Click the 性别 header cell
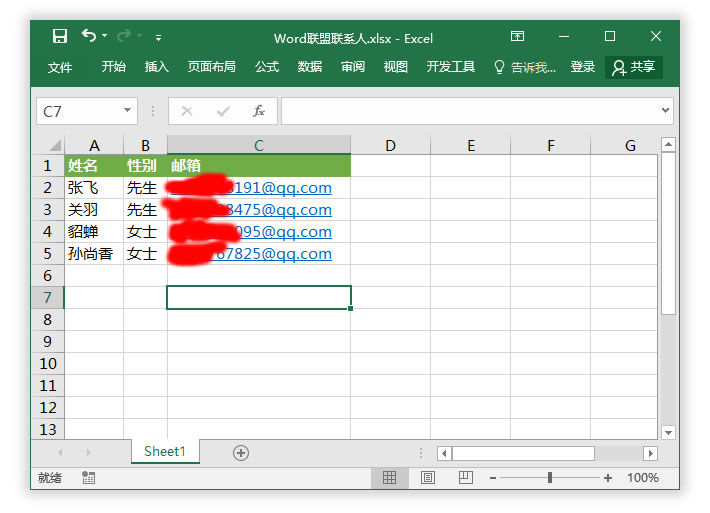This screenshot has width=710, height=513. tap(145, 166)
